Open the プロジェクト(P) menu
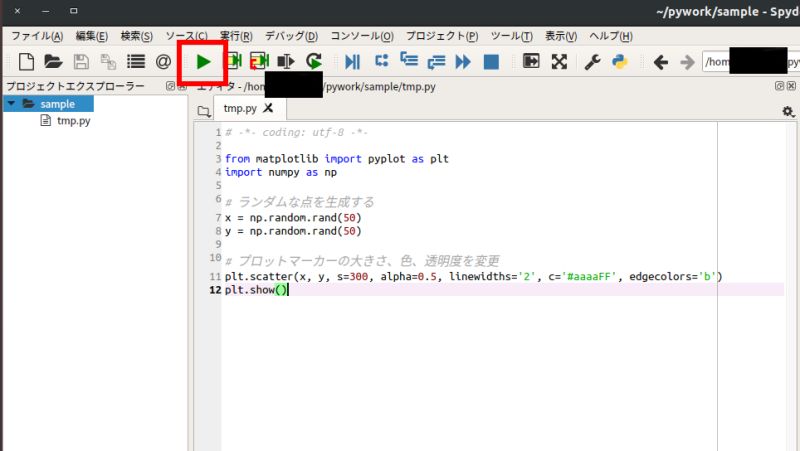 coord(442,36)
